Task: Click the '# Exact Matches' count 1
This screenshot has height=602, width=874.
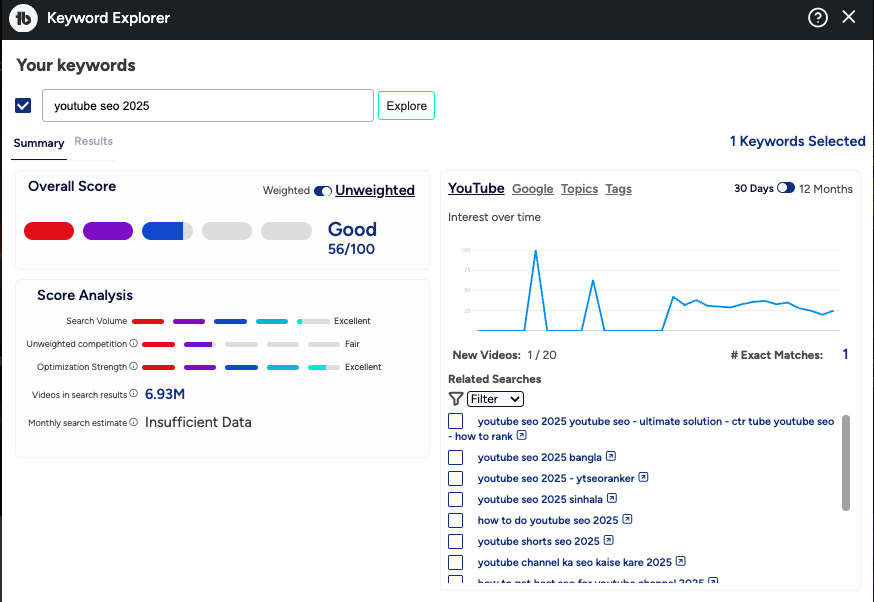Action: point(845,354)
